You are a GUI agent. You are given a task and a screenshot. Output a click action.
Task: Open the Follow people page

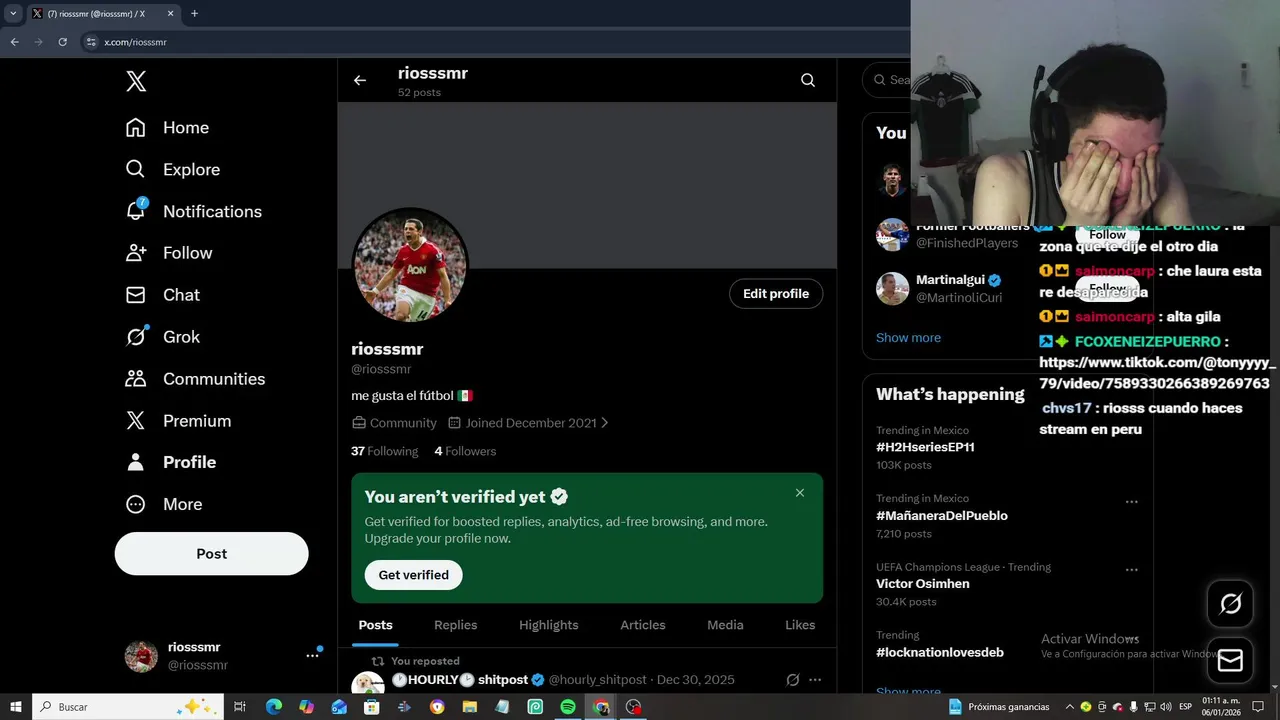coord(168,254)
